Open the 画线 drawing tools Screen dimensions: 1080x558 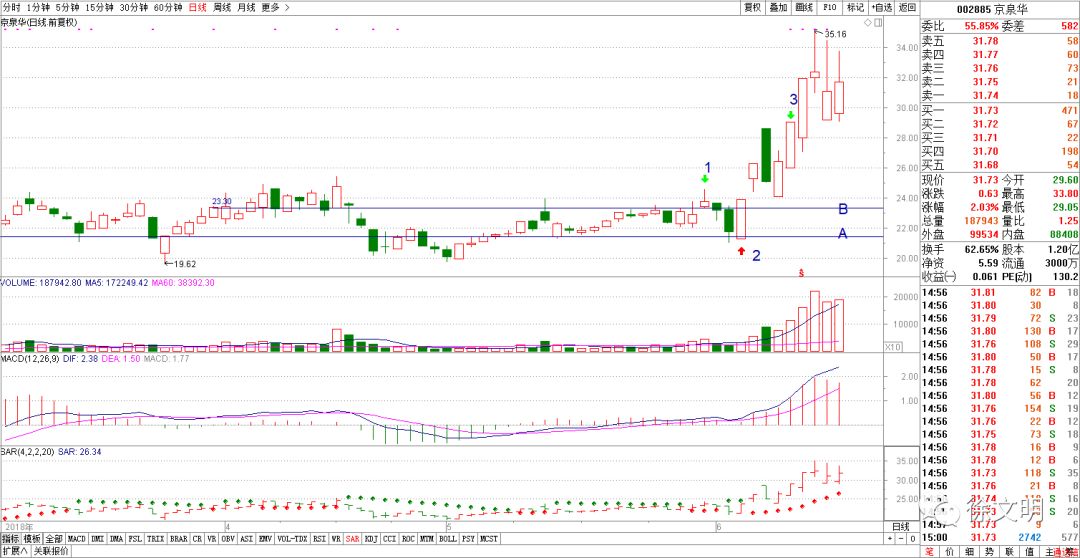tap(804, 8)
